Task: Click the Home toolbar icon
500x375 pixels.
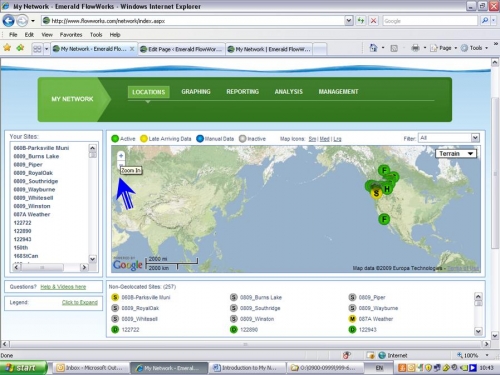Action: coord(373,48)
